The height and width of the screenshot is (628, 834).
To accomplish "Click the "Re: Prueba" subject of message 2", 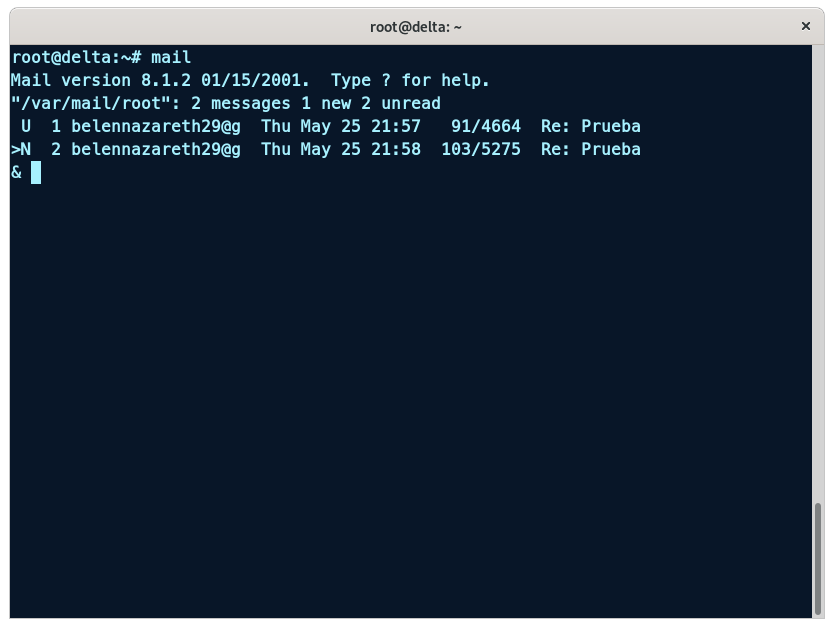I will coord(591,149).
